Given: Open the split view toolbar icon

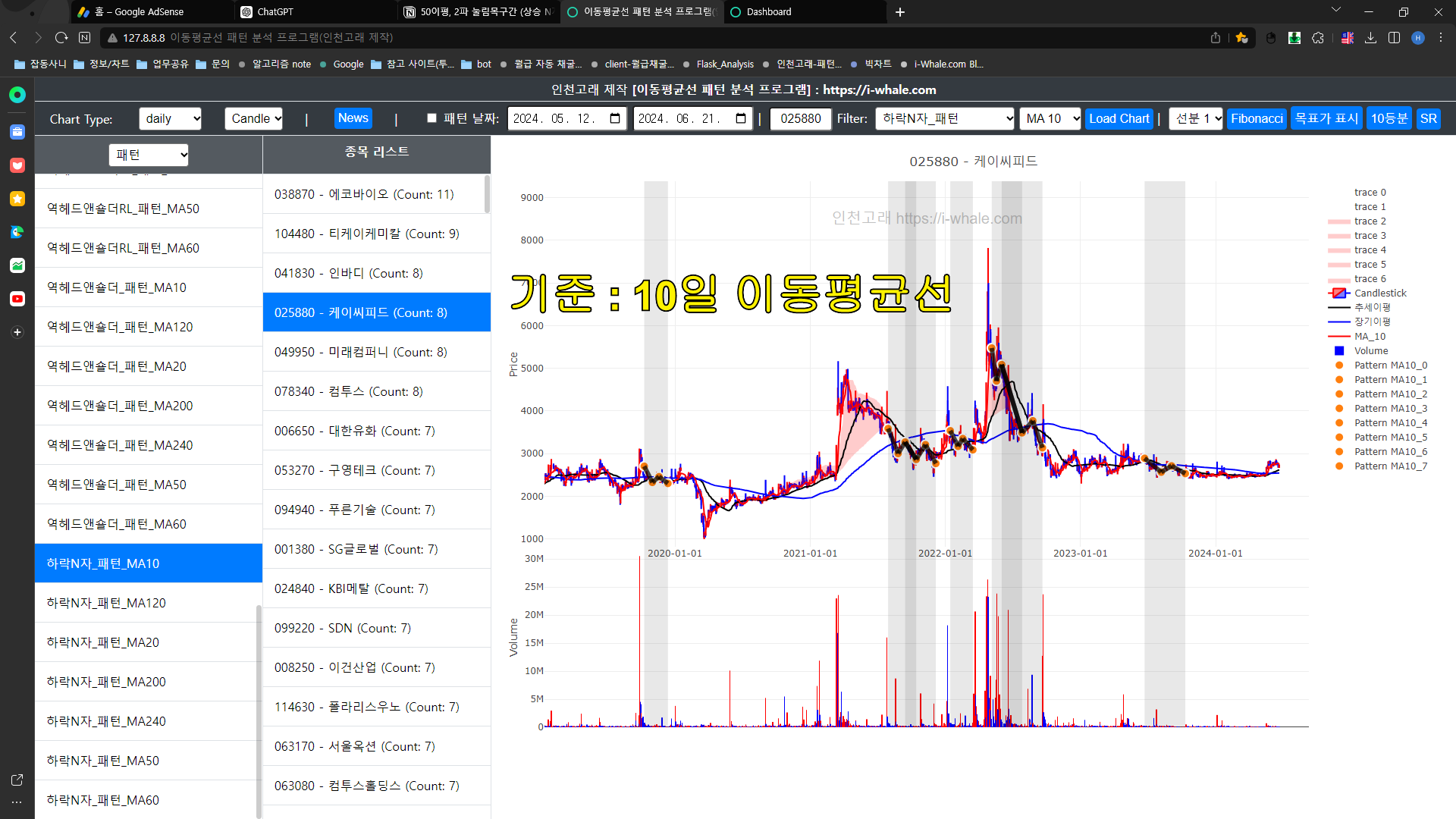Looking at the screenshot, I should (x=1394, y=38).
